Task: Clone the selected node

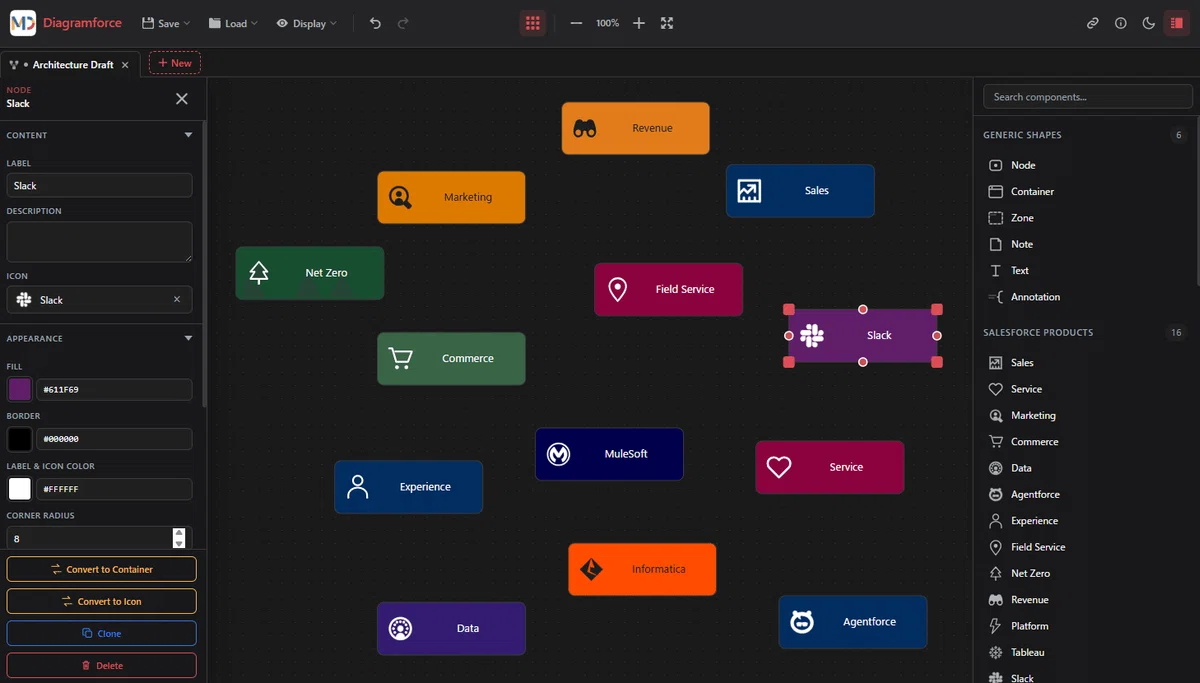Action: (102, 633)
